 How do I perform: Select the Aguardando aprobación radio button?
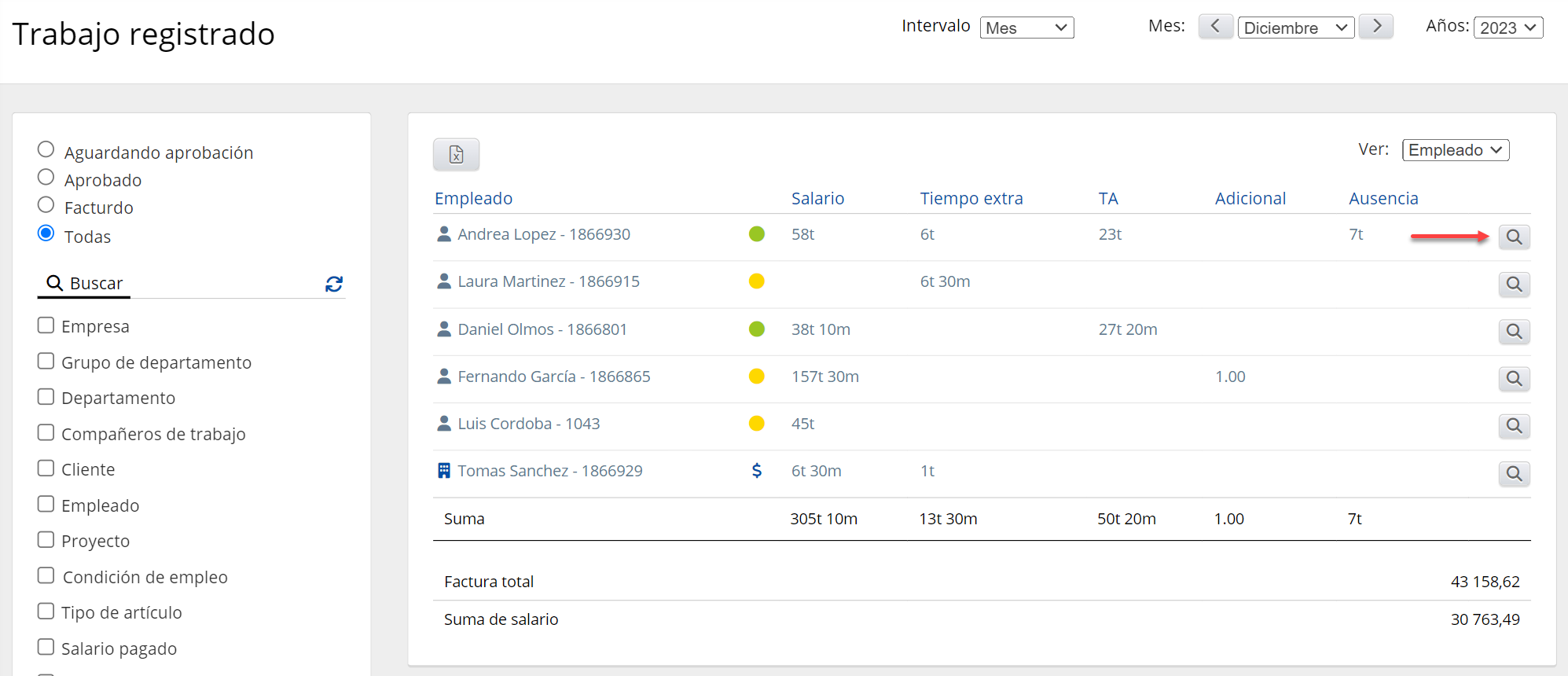click(x=46, y=149)
